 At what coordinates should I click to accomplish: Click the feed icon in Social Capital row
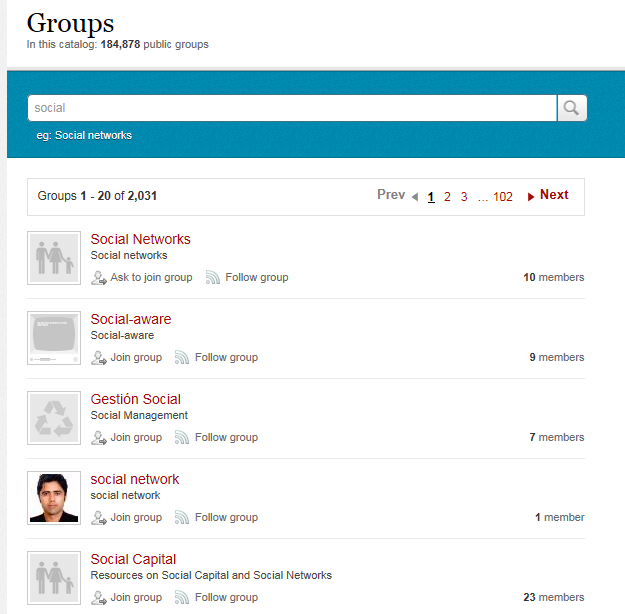click(x=182, y=598)
